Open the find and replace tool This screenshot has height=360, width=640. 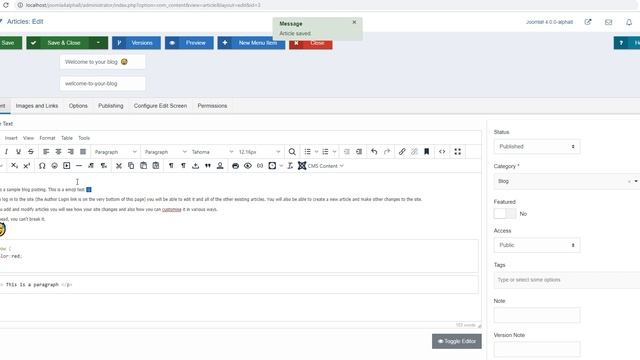point(292,152)
